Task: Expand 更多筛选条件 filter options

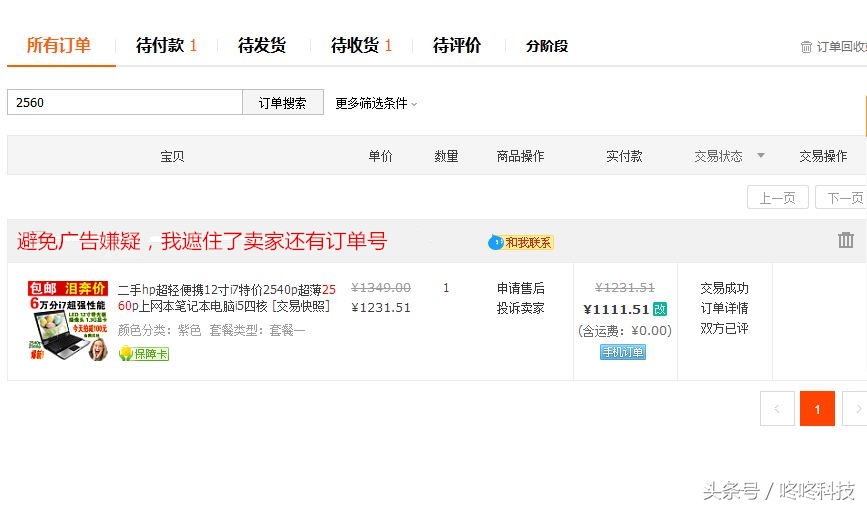Action: click(x=376, y=103)
